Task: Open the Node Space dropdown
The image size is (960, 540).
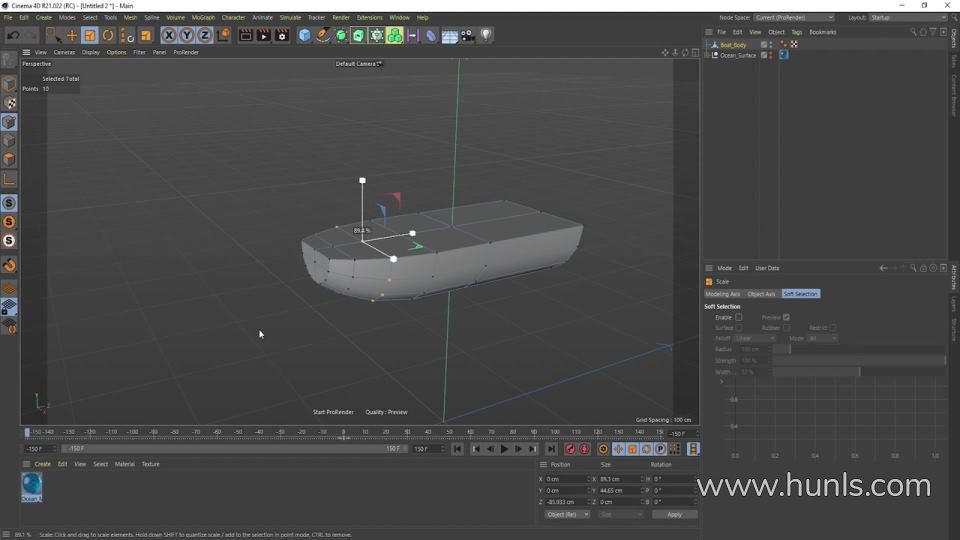Action: 793,17
